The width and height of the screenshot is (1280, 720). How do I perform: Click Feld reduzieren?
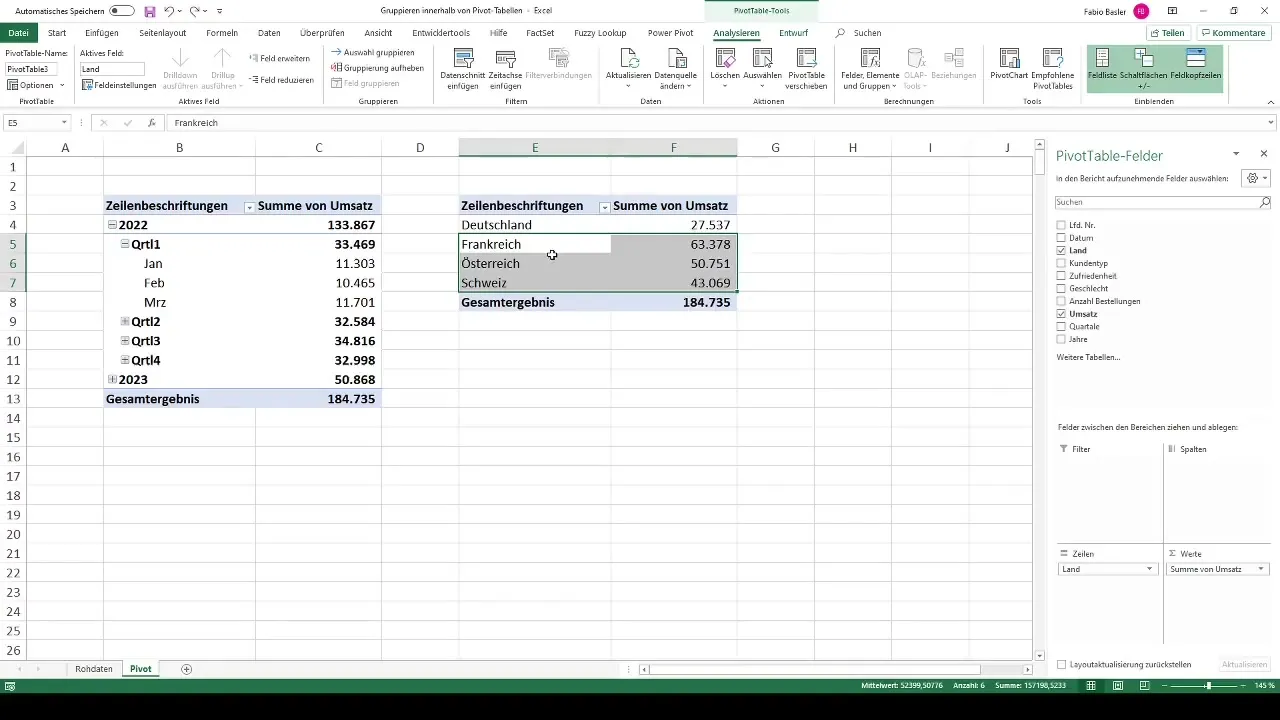(281, 80)
